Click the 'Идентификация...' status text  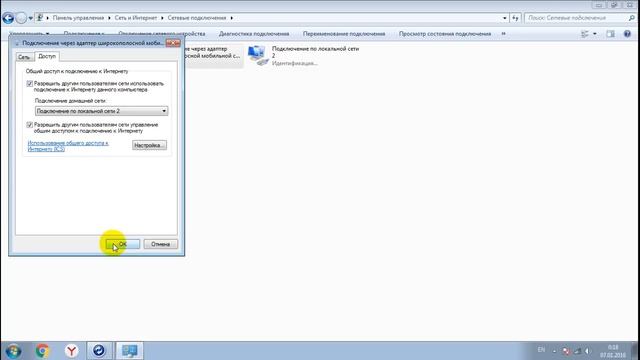coord(295,63)
